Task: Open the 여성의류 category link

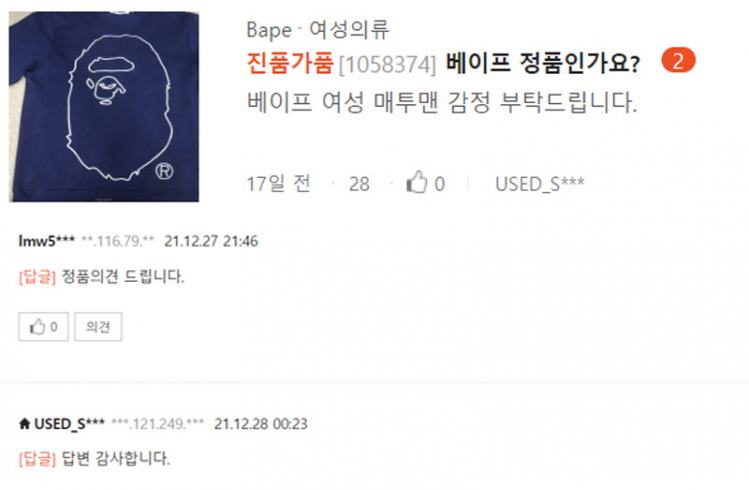Action: tap(349, 30)
